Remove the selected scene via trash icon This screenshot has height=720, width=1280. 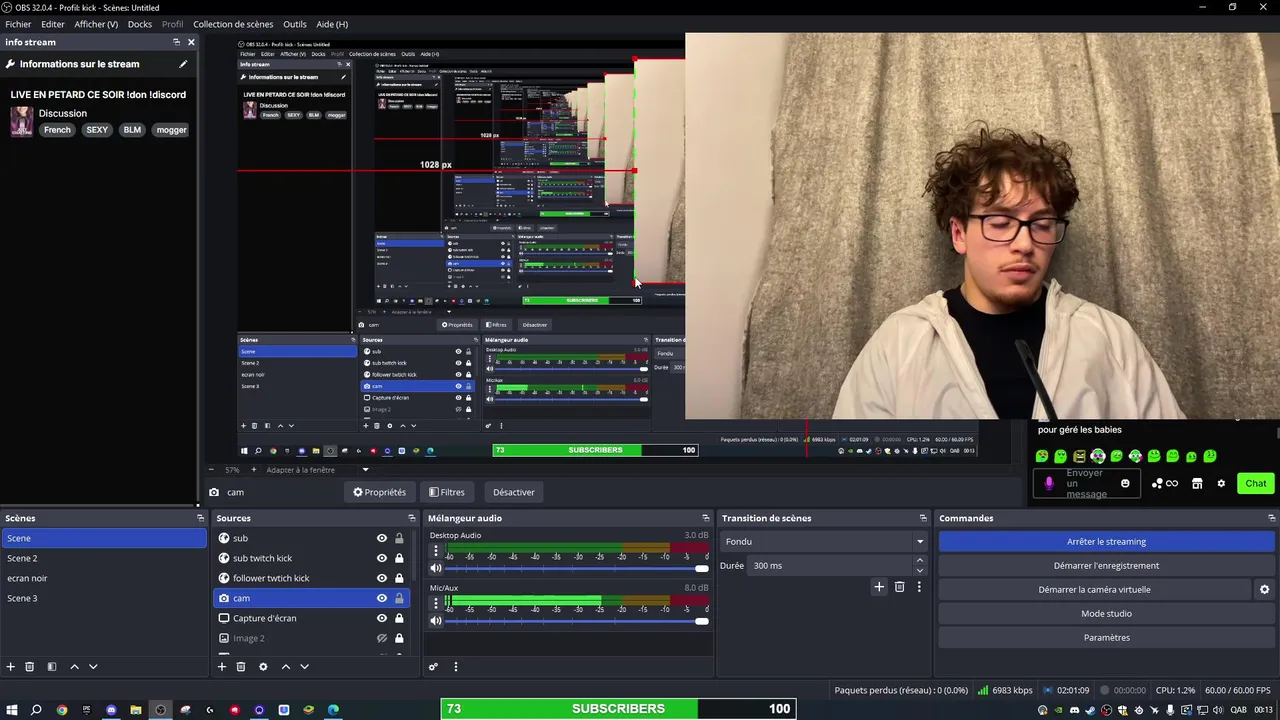30,667
